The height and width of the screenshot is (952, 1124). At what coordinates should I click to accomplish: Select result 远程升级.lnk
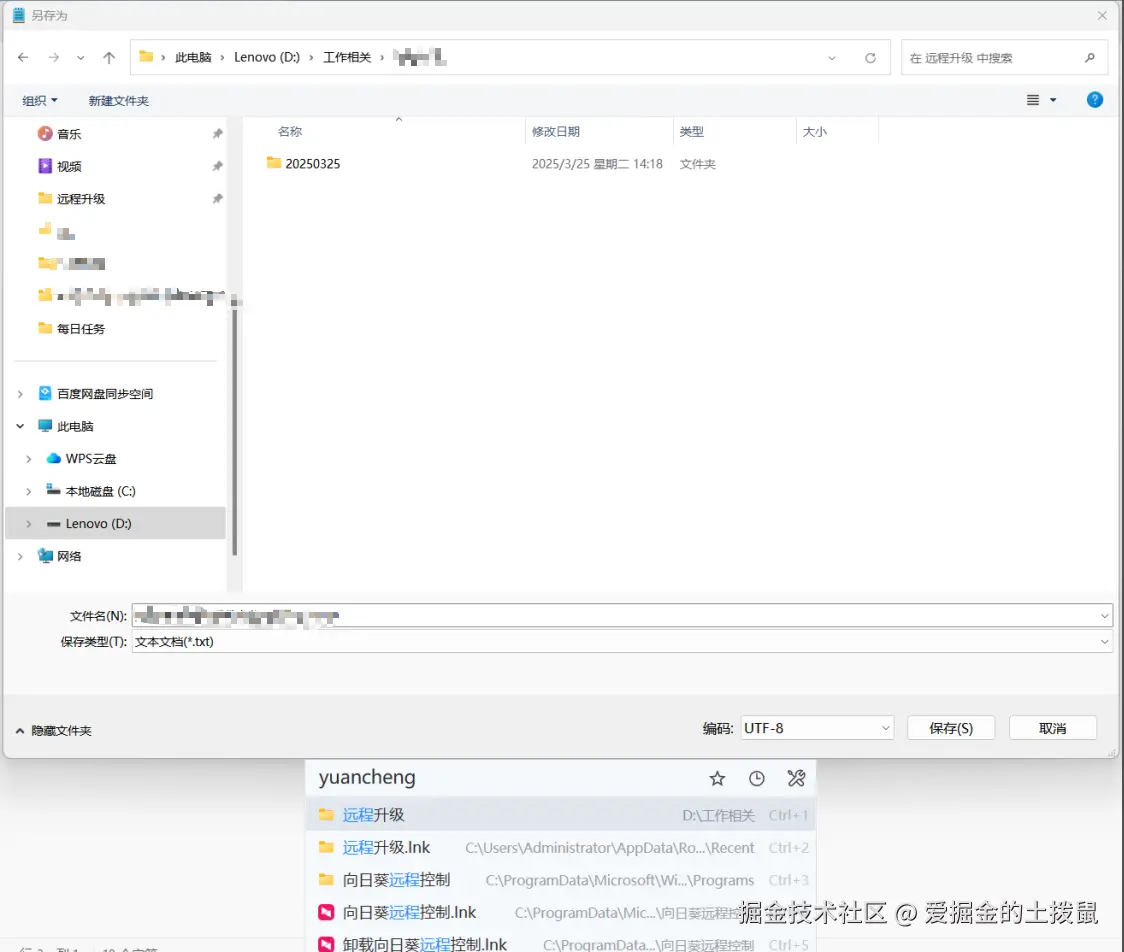[x=561, y=847]
